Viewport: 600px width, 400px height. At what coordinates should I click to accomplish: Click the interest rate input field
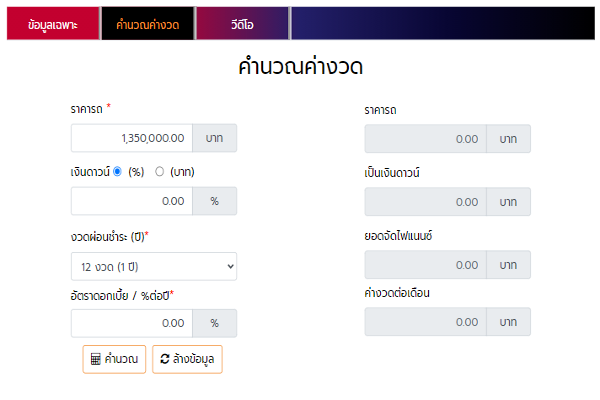tap(131, 323)
